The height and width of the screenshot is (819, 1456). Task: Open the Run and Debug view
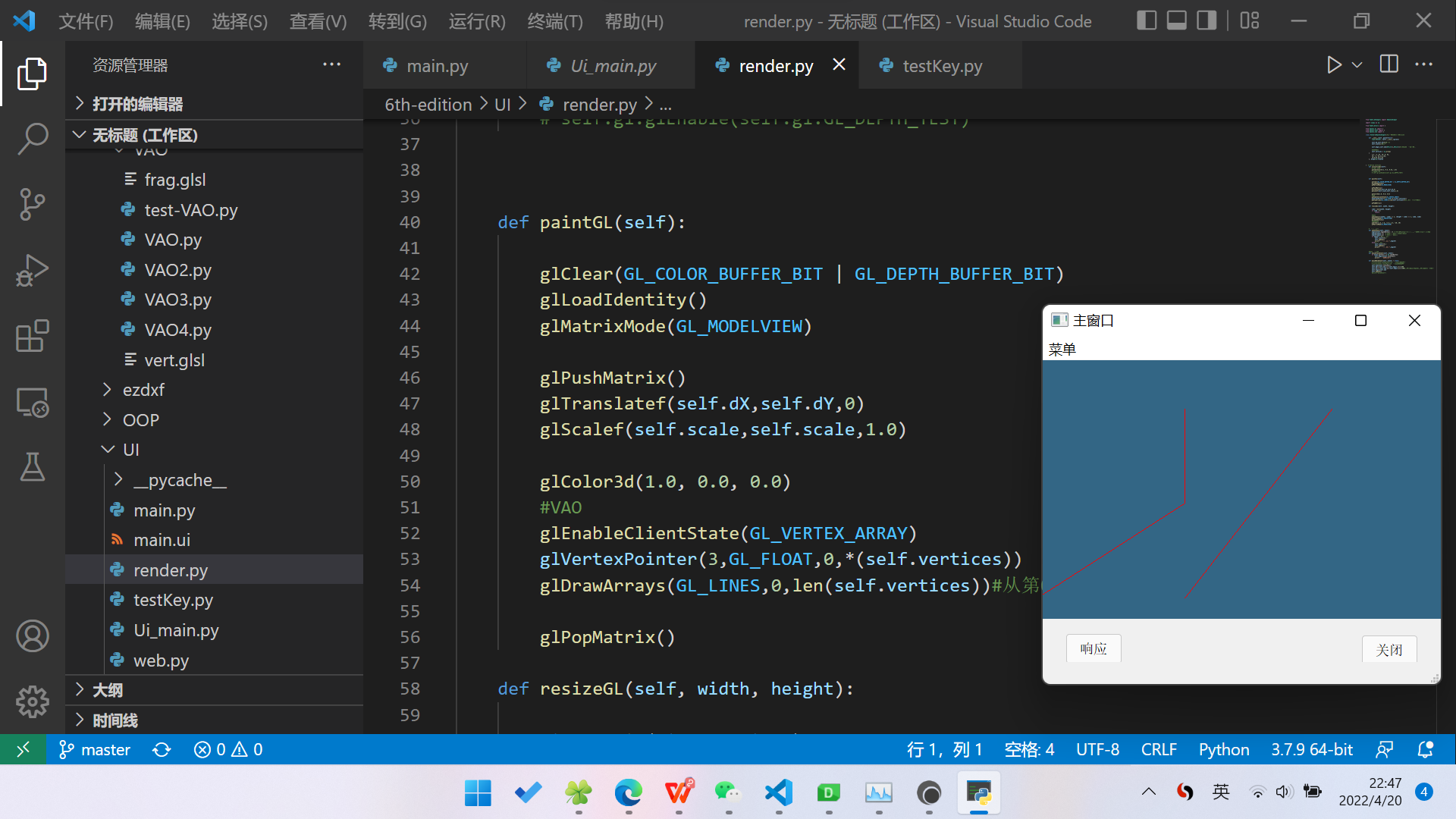32,270
